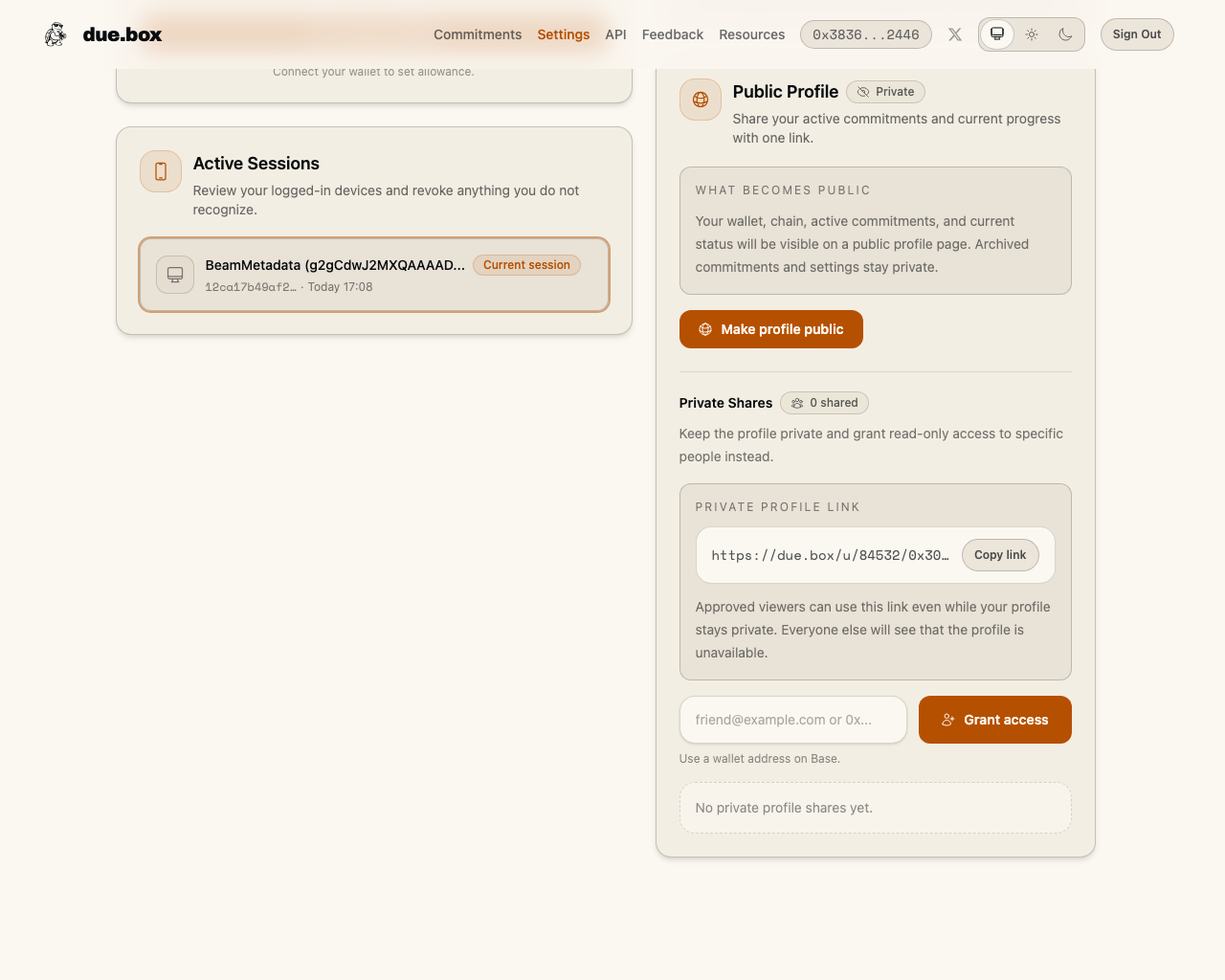The height and width of the screenshot is (980, 1225).
Task: Go to the API page
Action: [x=615, y=34]
